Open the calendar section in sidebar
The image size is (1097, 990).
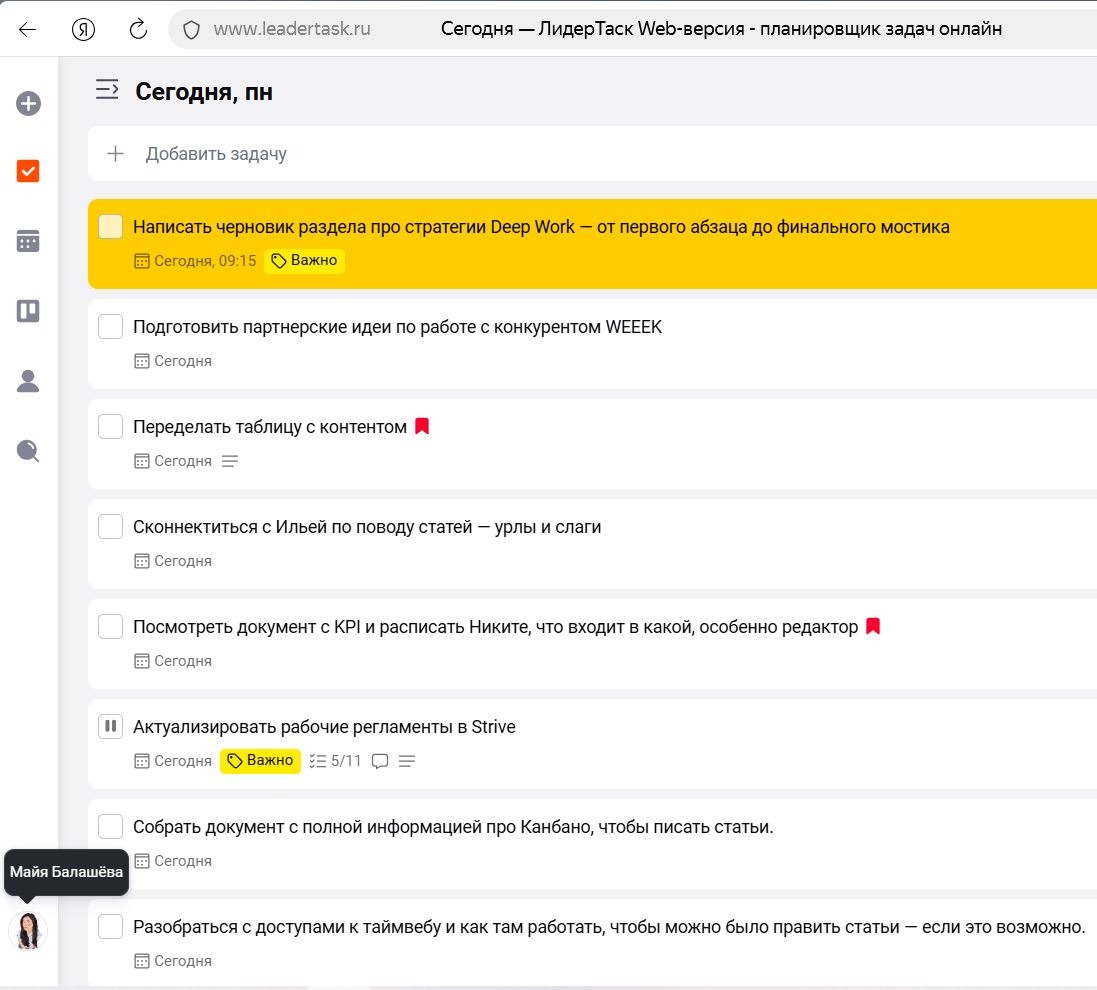[x=28, y=241]
